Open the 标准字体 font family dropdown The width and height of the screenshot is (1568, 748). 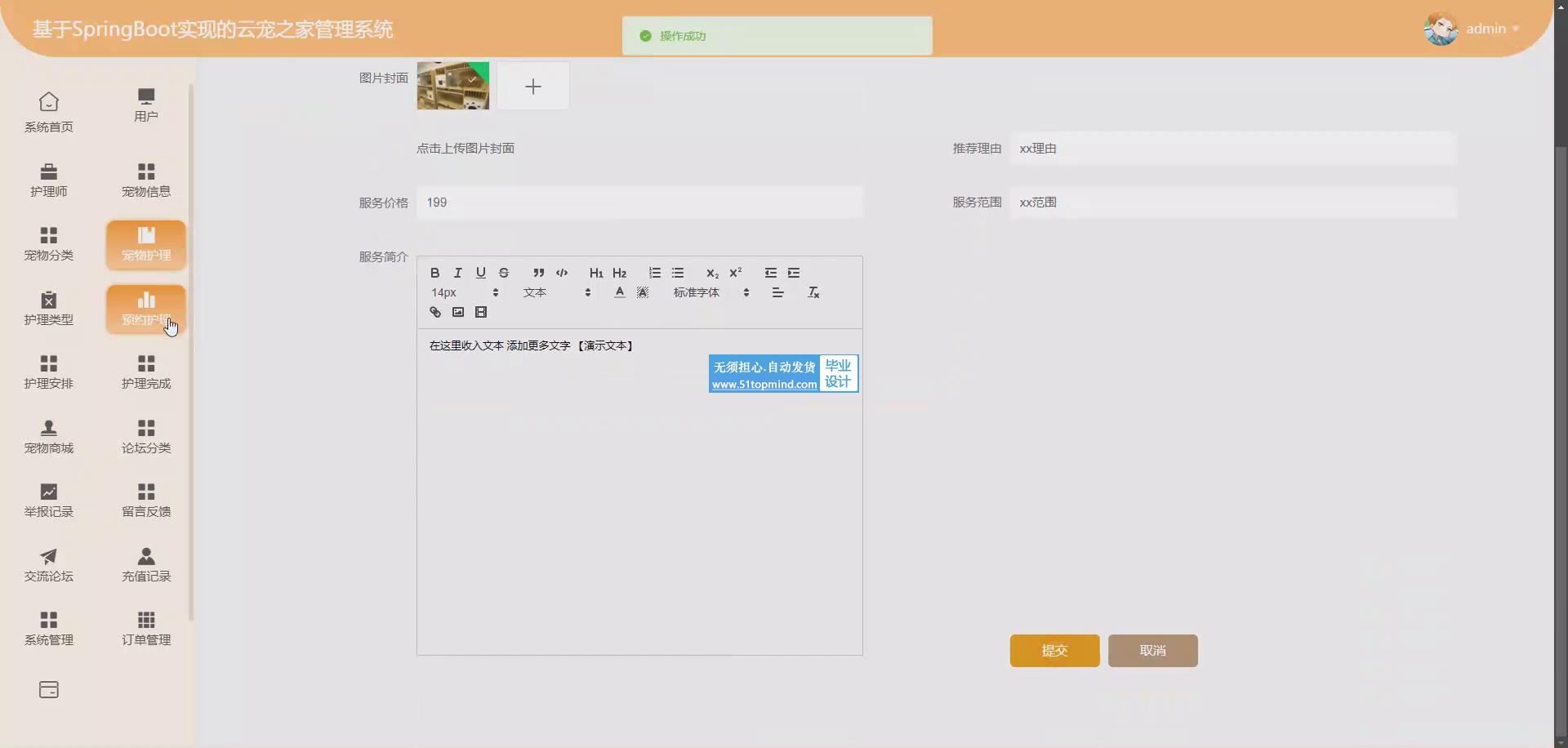(710, 292)
